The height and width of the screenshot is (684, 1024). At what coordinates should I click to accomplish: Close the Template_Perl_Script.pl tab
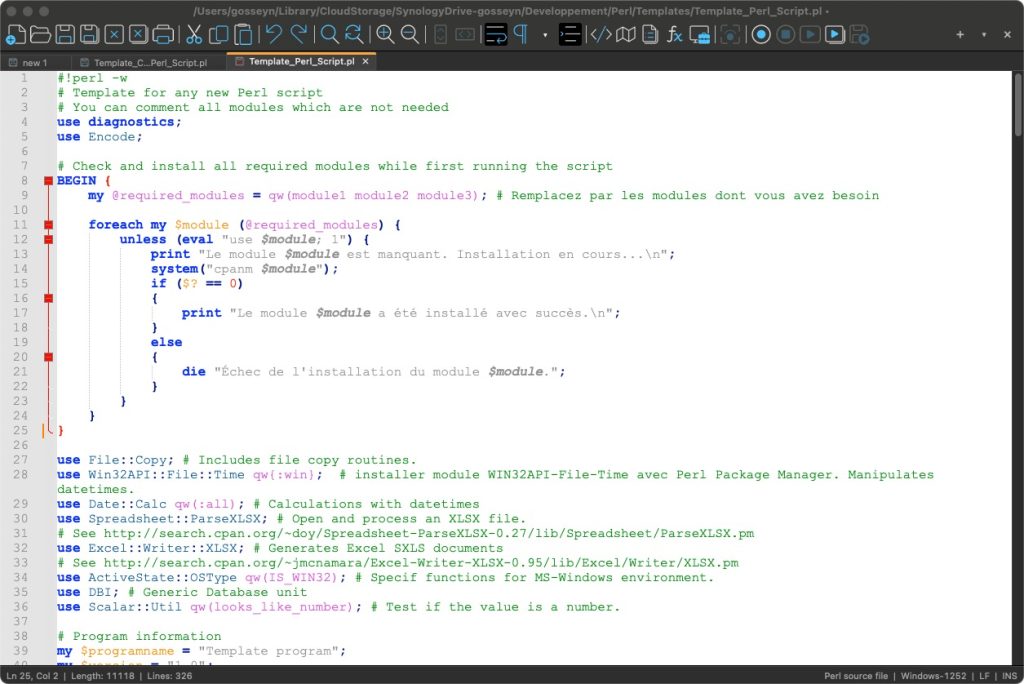(366, 61)
